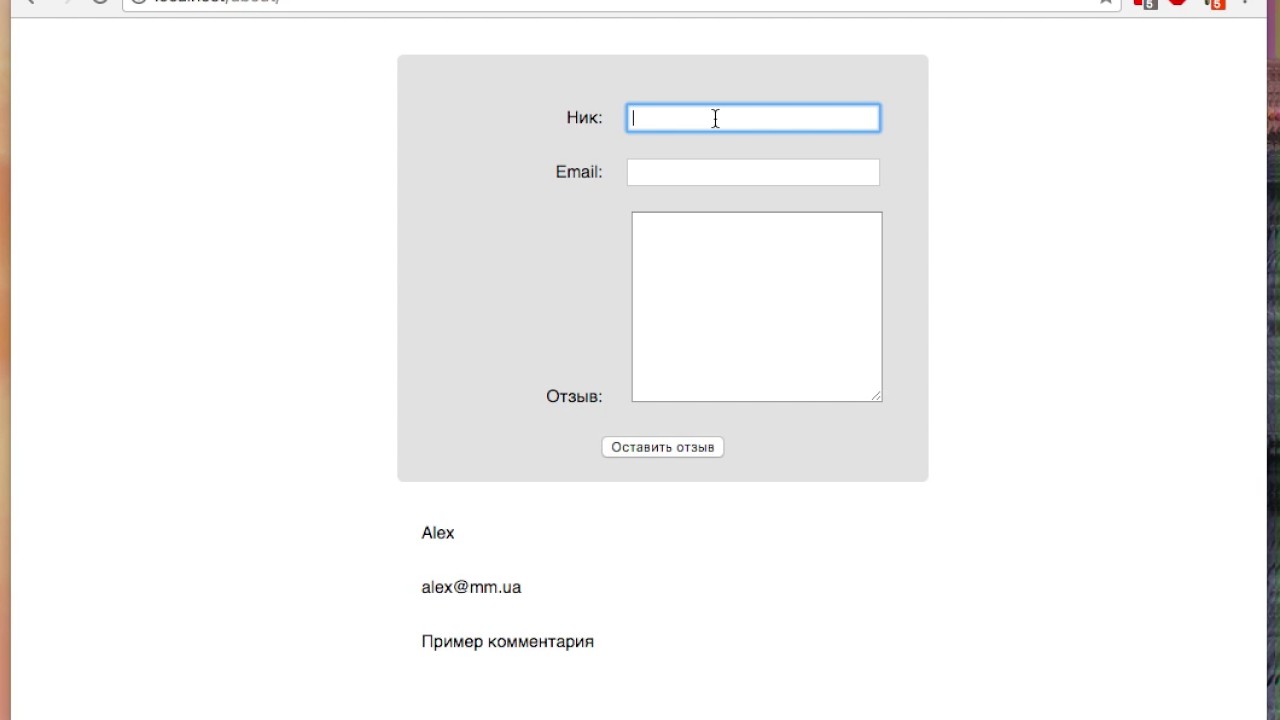This screenshot has height=720, width=1280.
Task: Click the Email: label
Action: pyautogui.click(x=579, y=172)
